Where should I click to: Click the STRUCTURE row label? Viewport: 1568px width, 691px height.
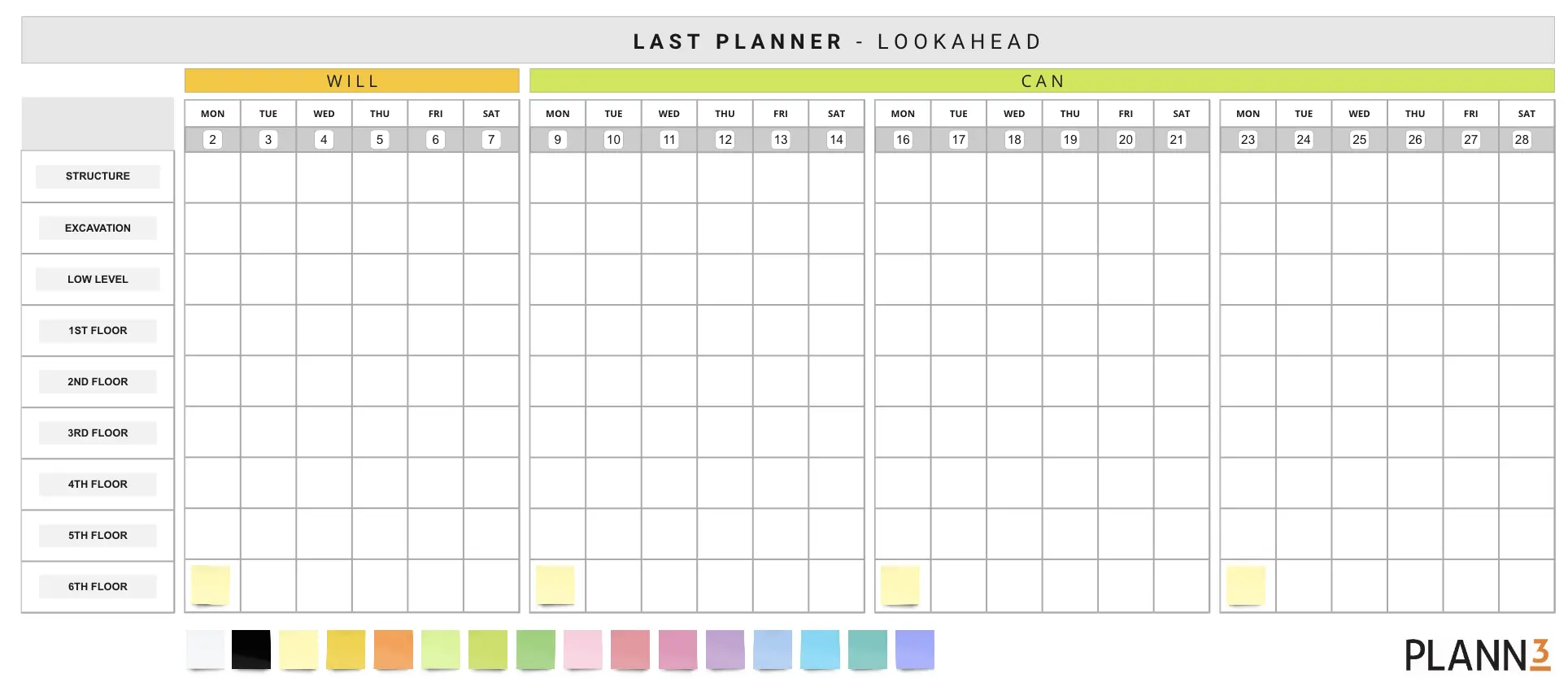coord(98,176)
